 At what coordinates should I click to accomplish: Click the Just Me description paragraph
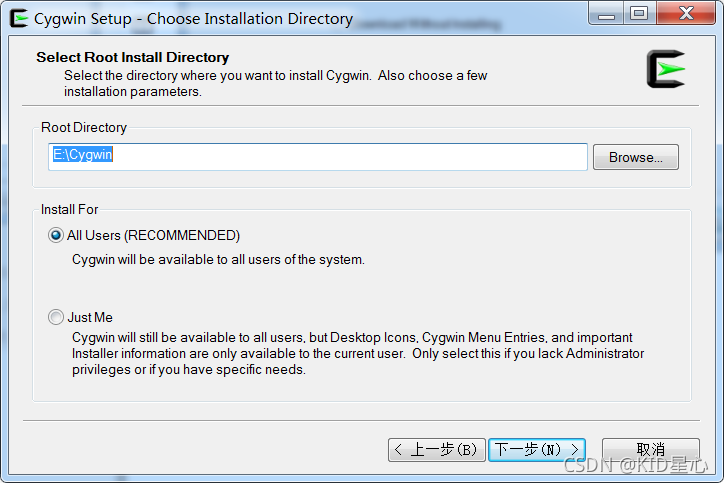(358, 354)
